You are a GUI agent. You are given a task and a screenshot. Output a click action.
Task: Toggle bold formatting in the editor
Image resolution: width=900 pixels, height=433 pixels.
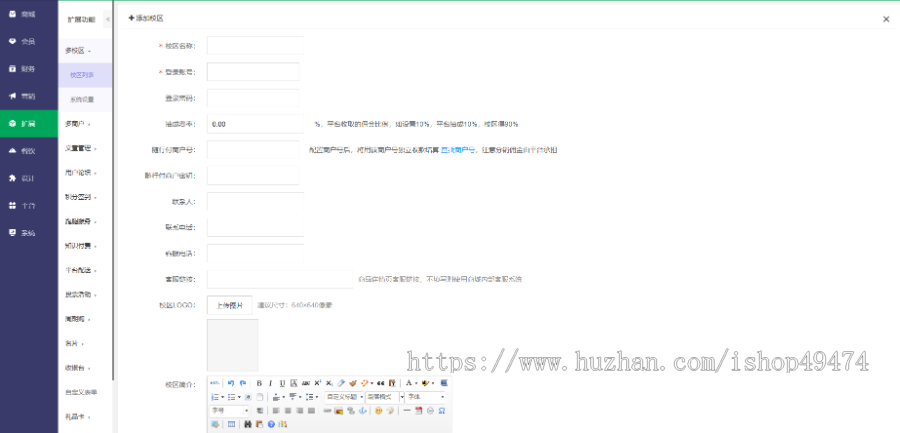(259, 383)
